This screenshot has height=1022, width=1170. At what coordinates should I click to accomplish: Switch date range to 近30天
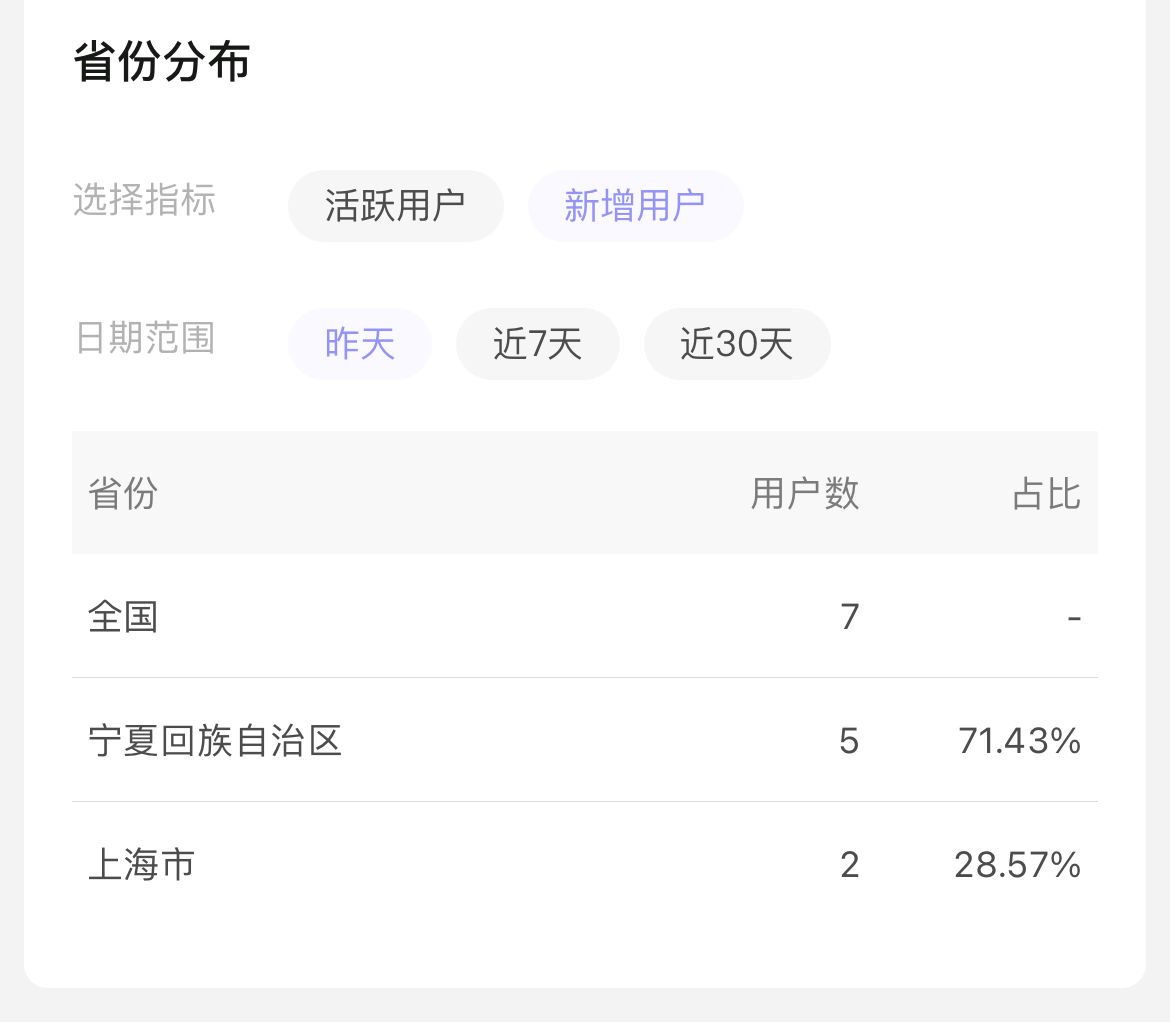(736, 344)
